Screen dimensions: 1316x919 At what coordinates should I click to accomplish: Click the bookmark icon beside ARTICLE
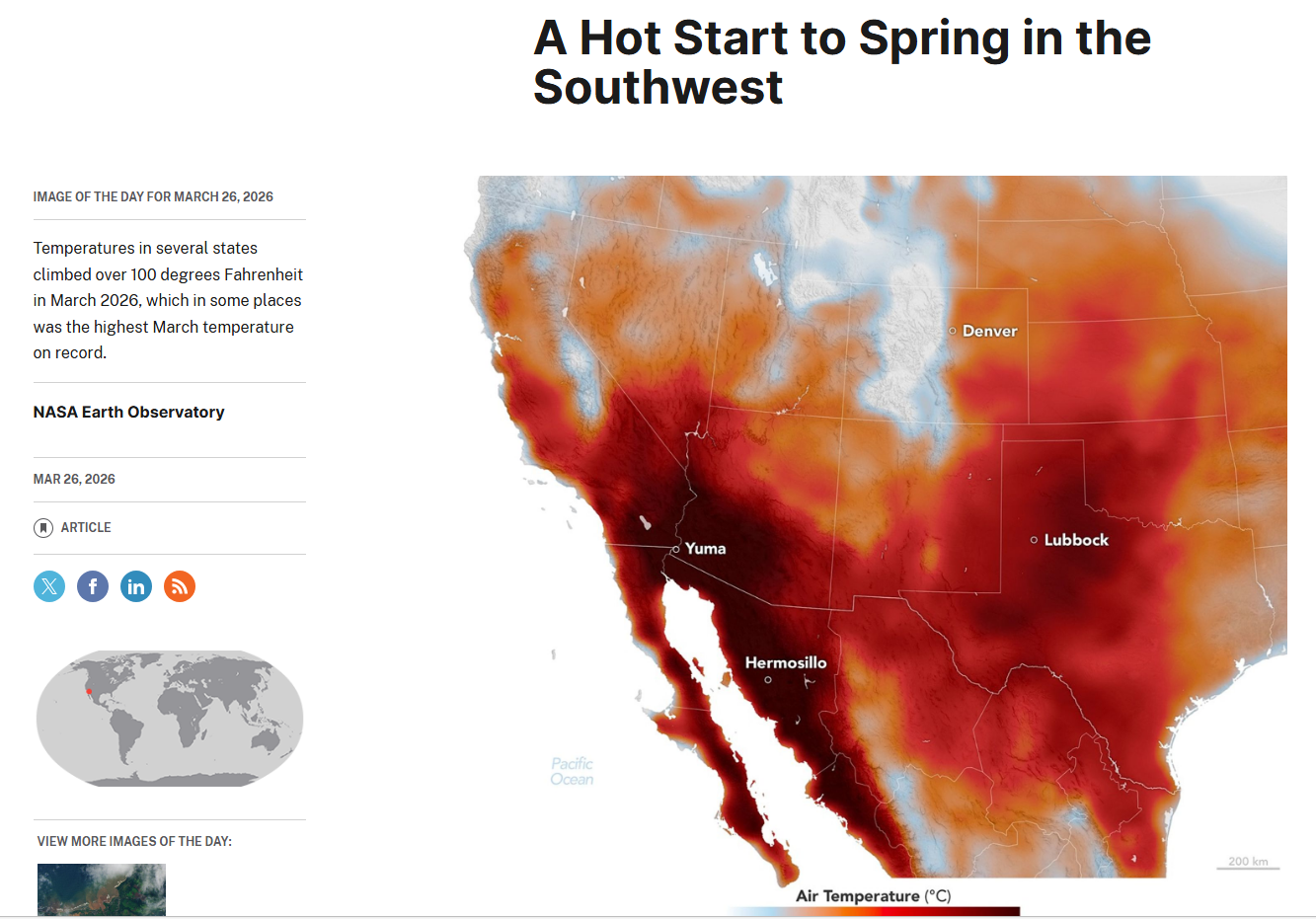point(43,528)
